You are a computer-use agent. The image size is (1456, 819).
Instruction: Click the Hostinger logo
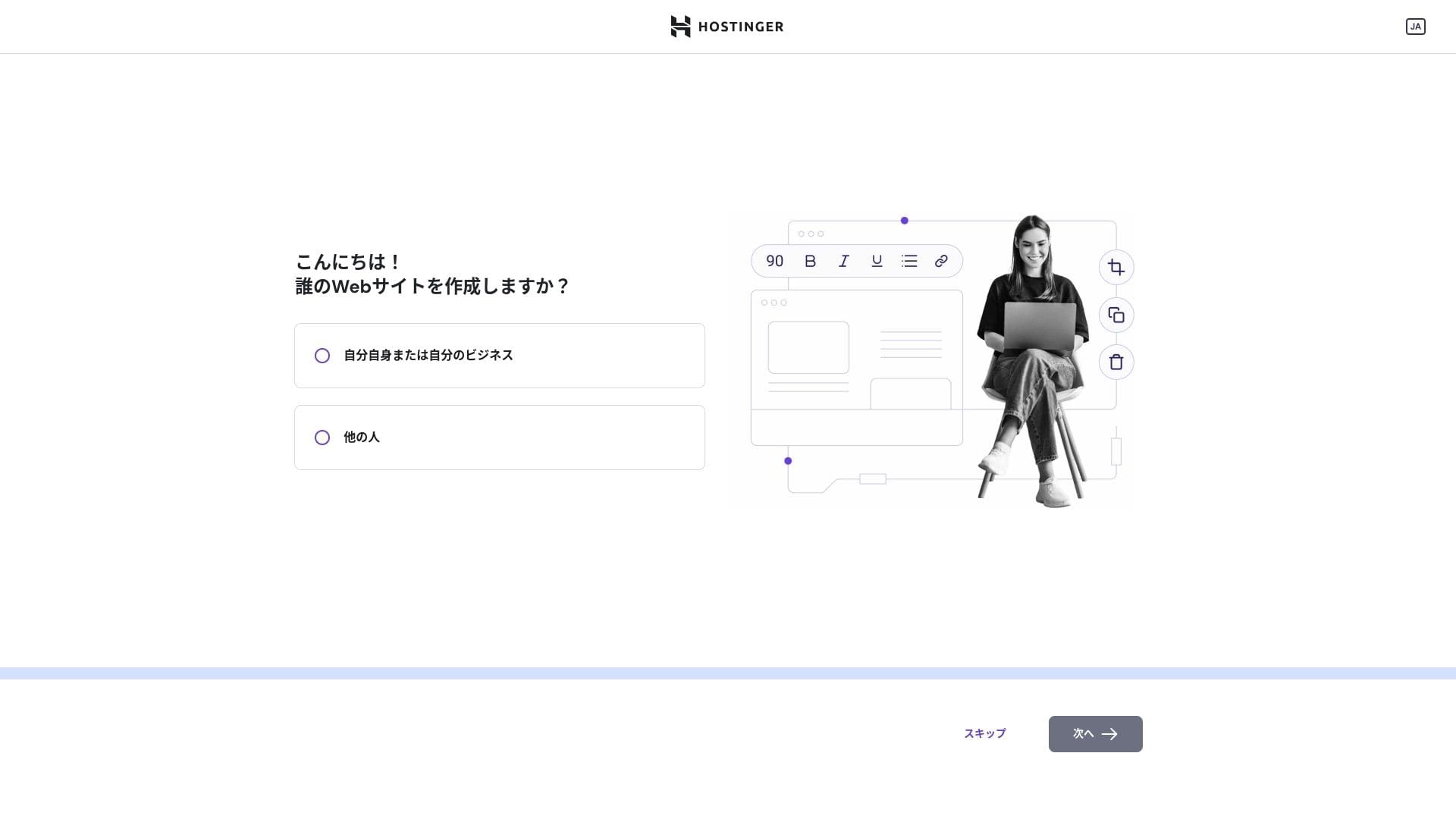(x=727, y=27)
